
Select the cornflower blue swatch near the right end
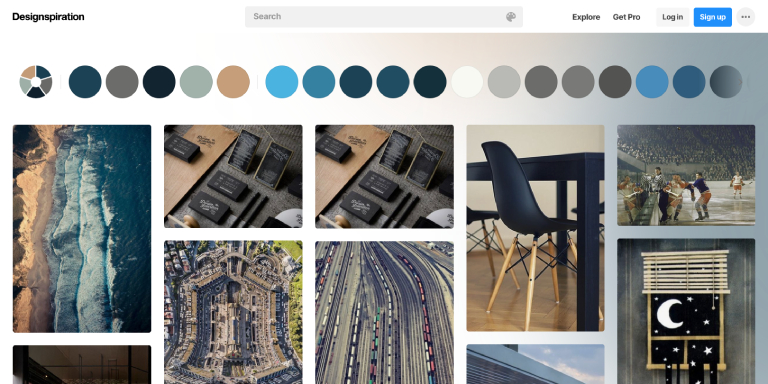pyautogui.click(x=652, y=82)
